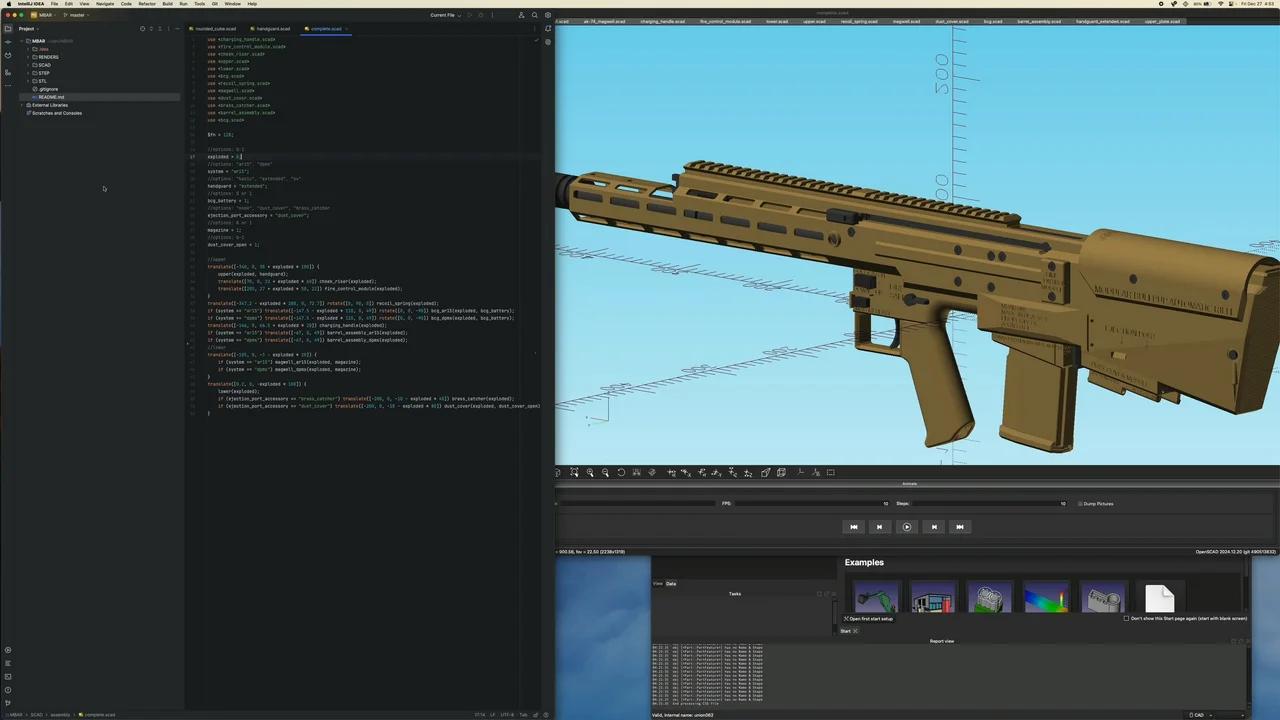
Task: Select README.md in project tree
Action: tap(51, 97)
